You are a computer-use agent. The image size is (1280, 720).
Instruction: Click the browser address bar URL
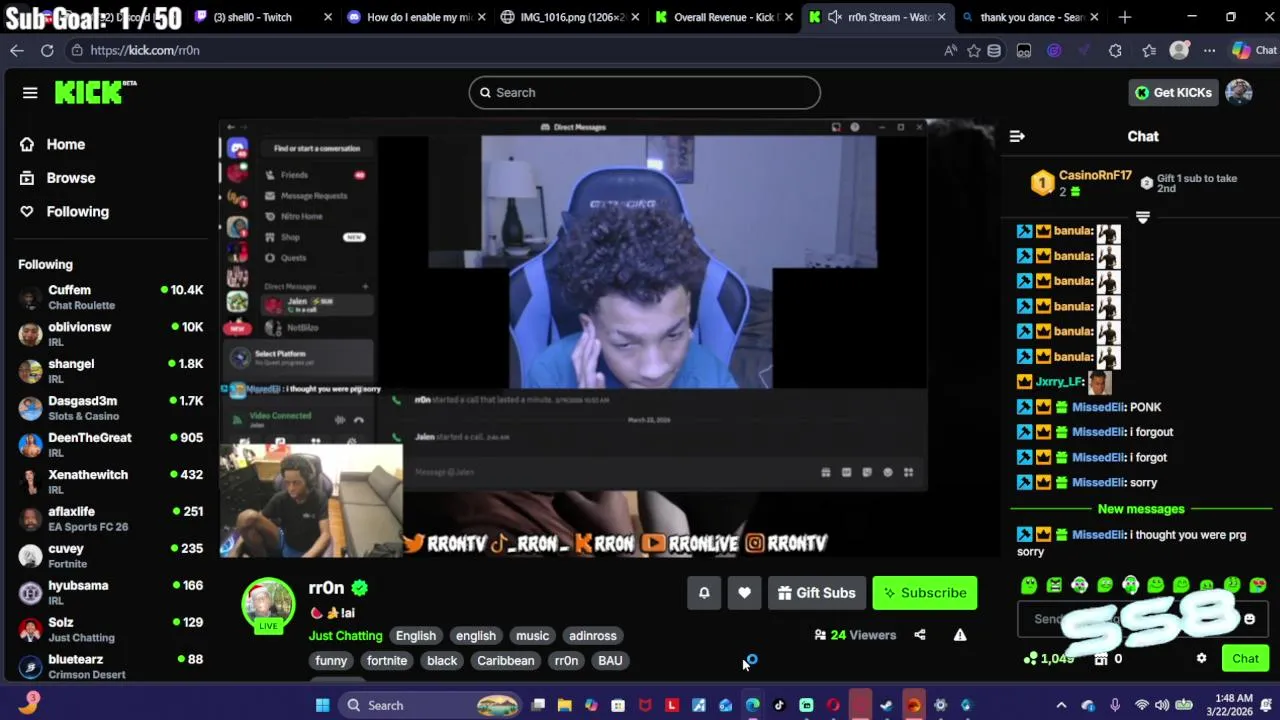[145, 50]
